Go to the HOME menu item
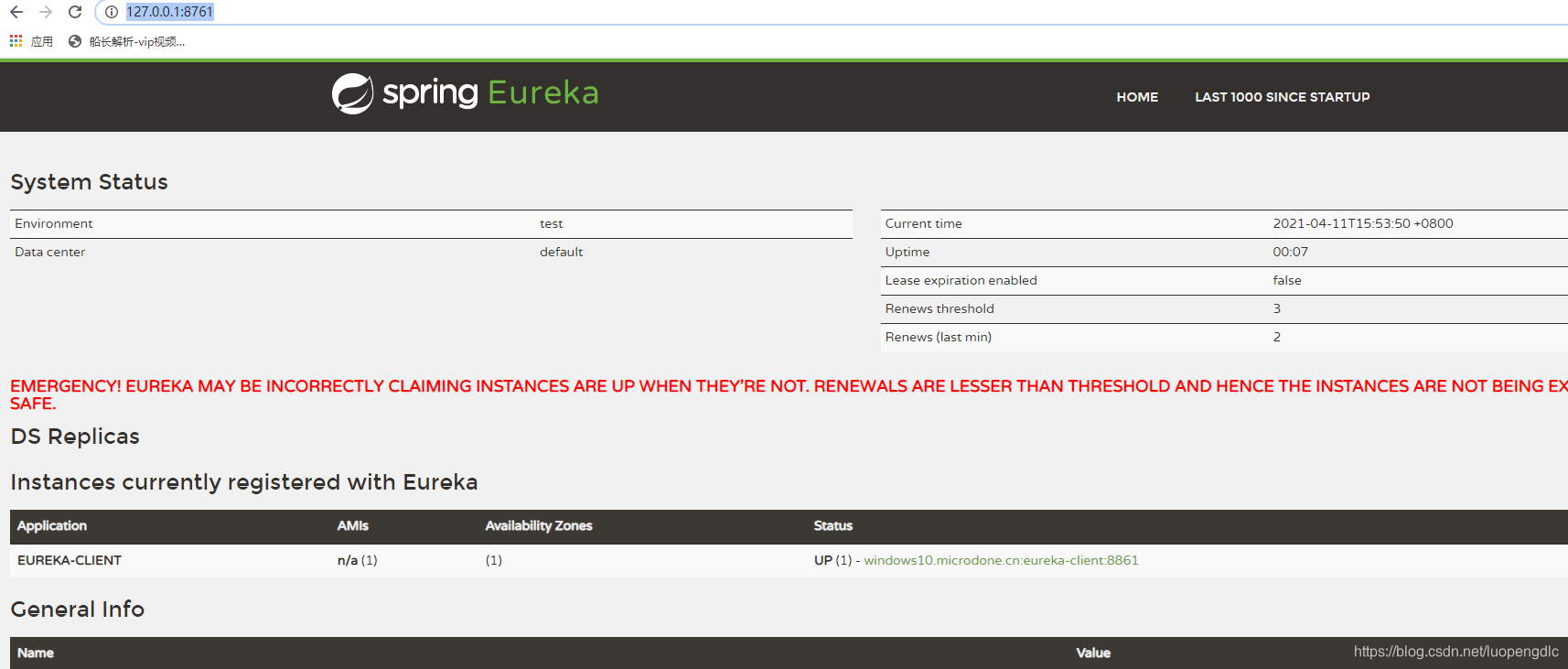Viewport: 1568px width, 669px height. pos(1137,97)
